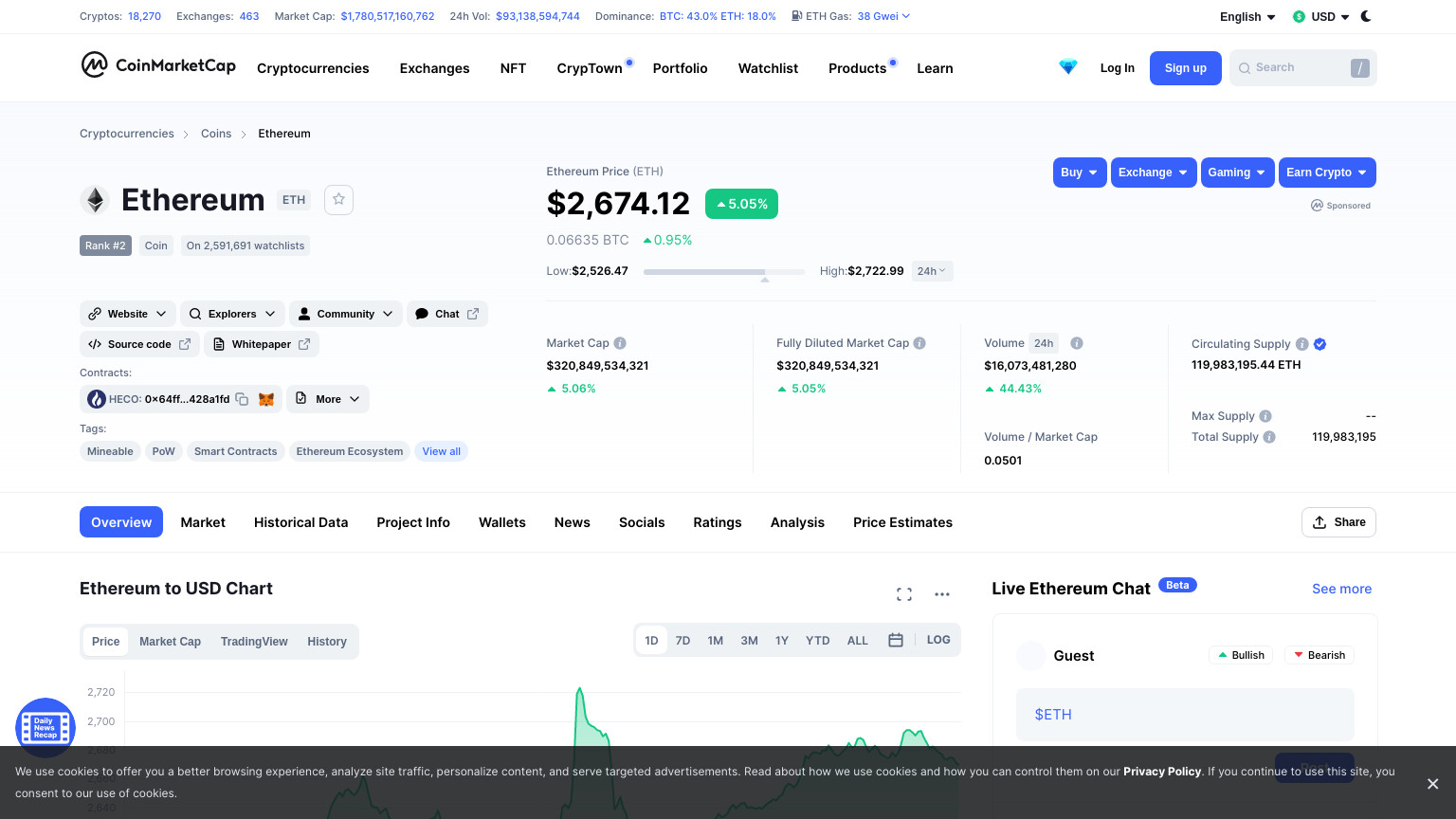Viewport: 1456px width, 819px height.
Task: Dismiss the cookie consent banner
Action: (x=1432, y=784)
